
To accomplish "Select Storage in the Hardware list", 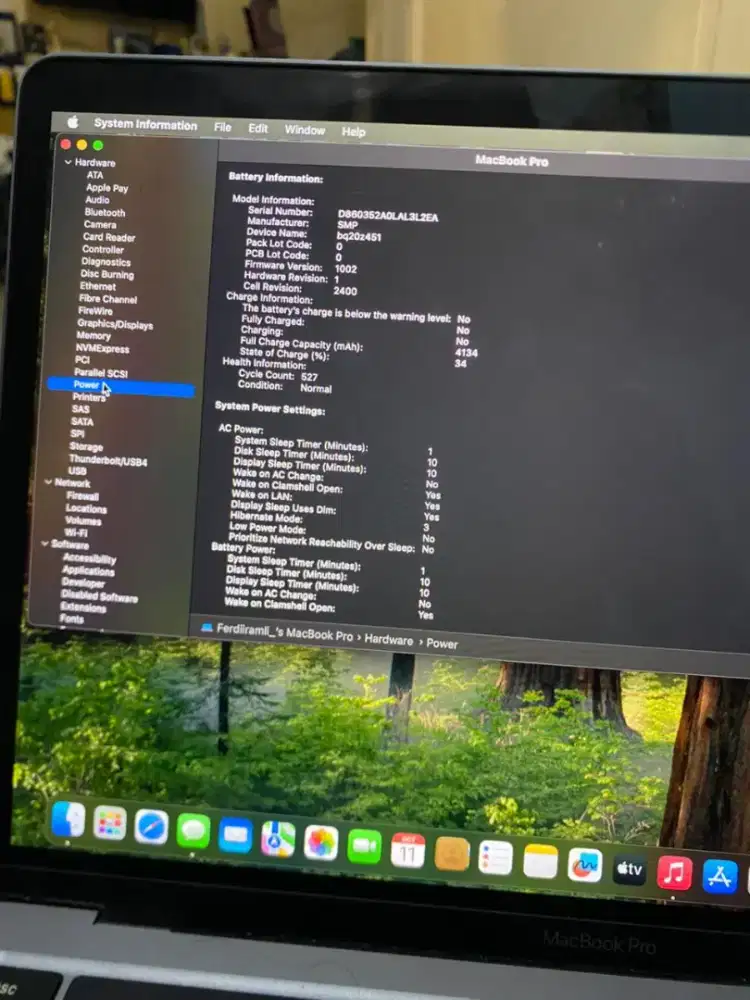I will (x=86, y=447).
